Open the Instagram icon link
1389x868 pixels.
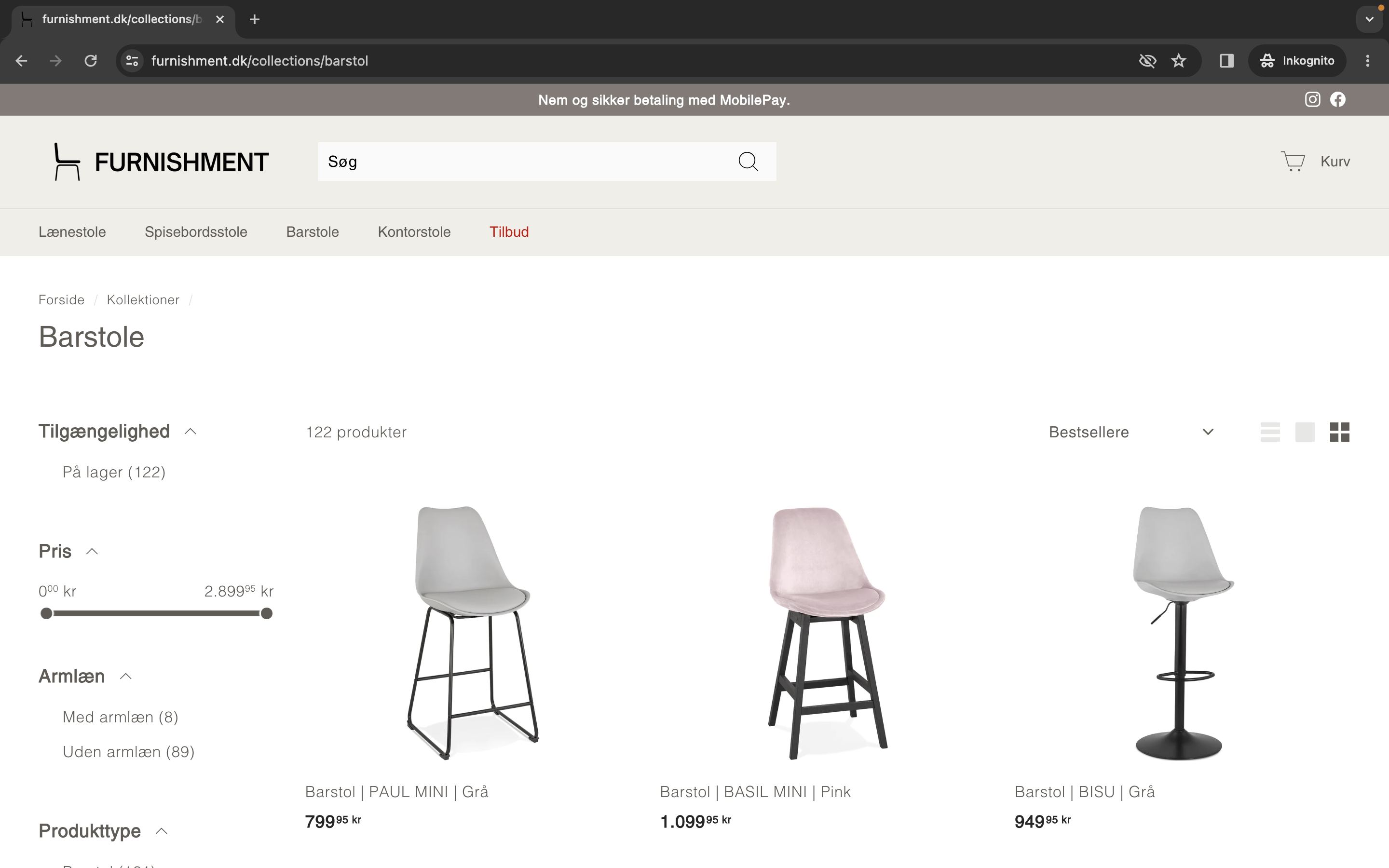[x=1312, y=99]
